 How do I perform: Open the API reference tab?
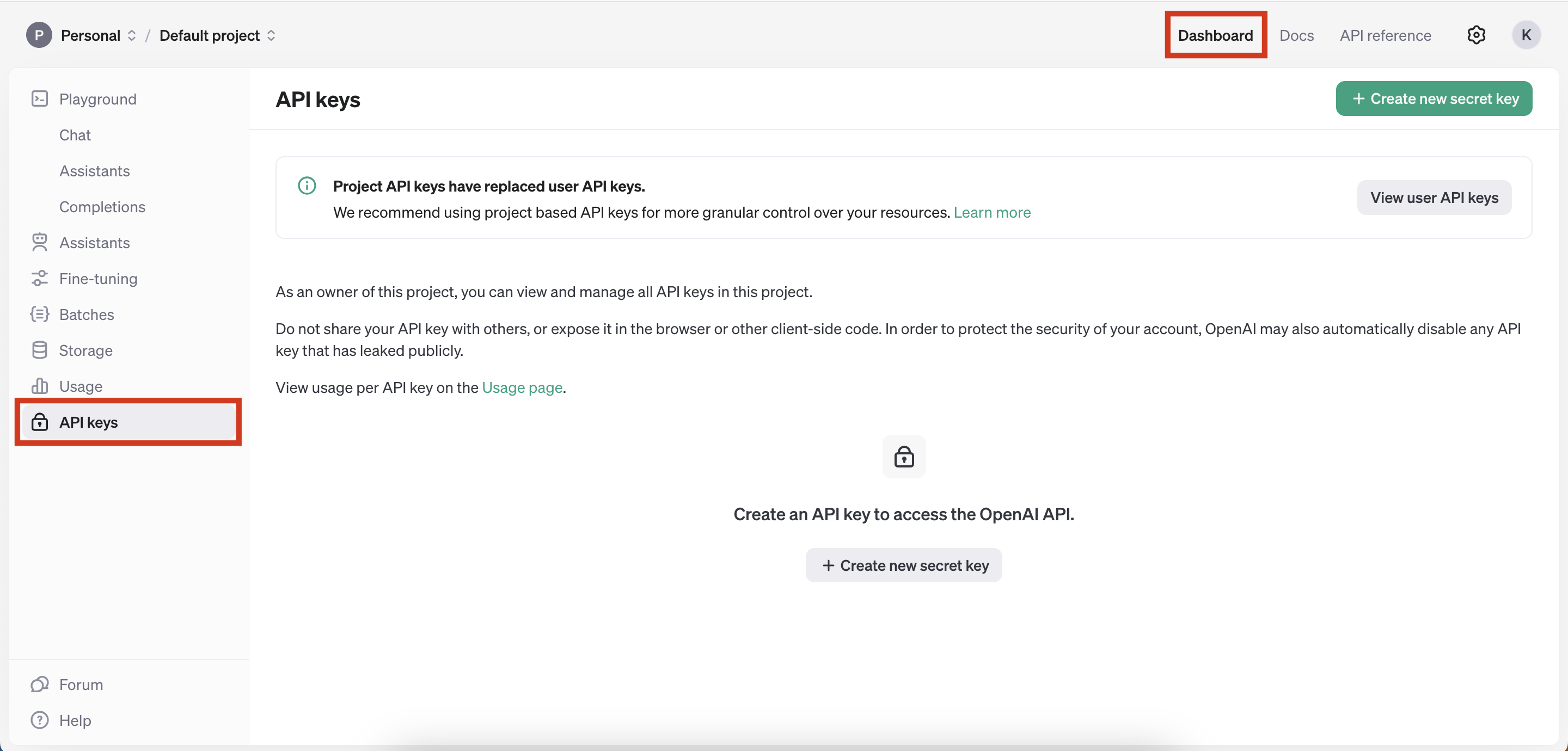click(x=1385, y=35)
